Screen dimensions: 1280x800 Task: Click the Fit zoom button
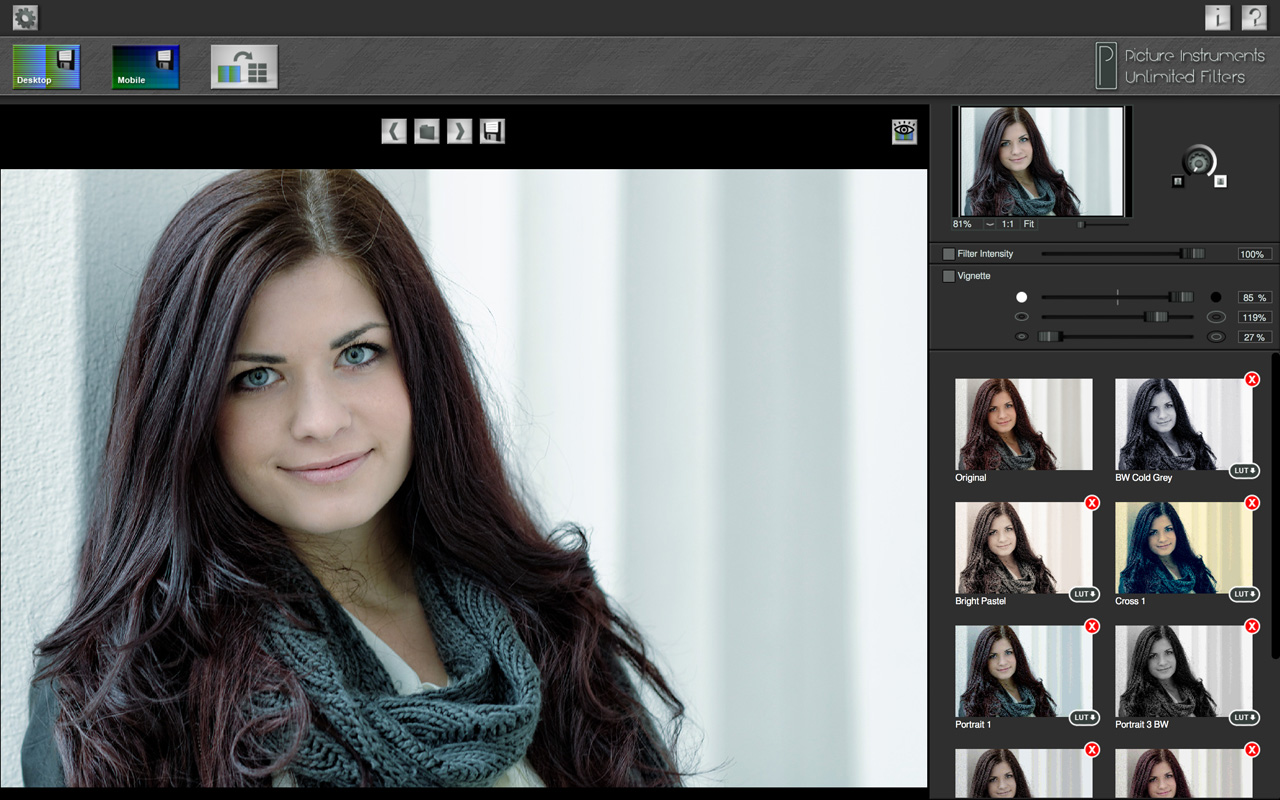[x=1029, y=225]
